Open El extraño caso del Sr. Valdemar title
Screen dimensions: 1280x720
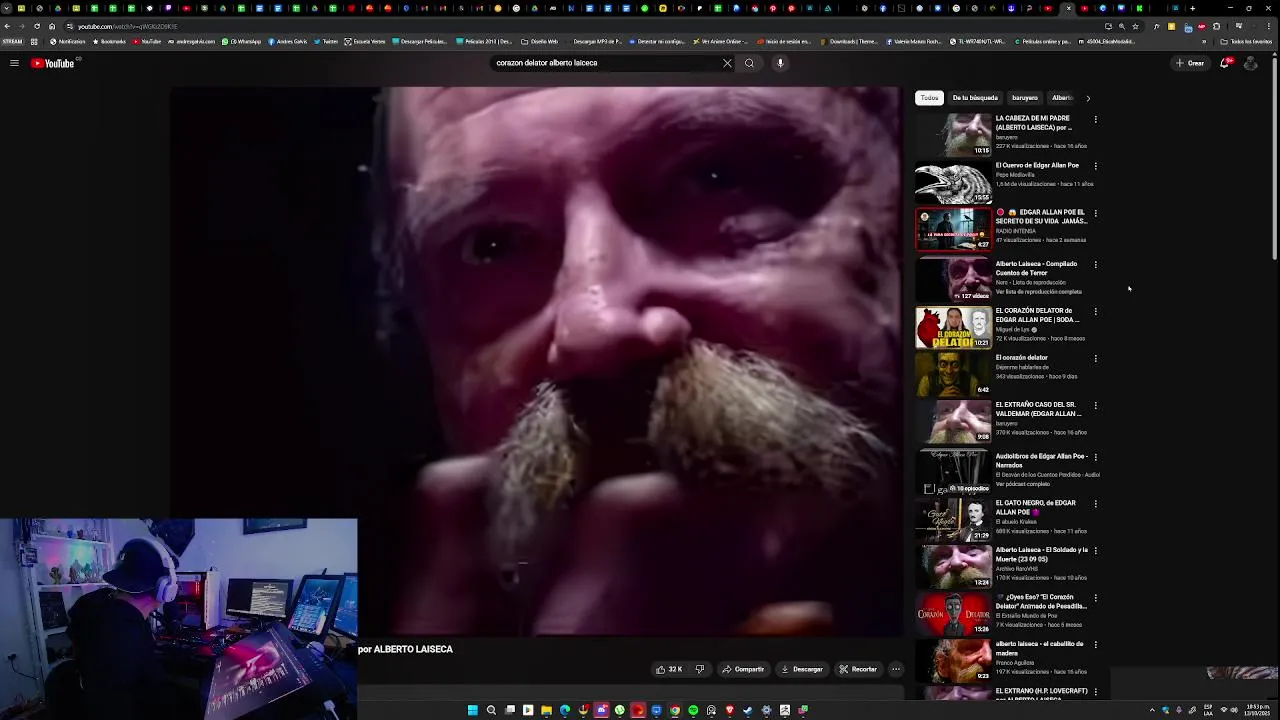[1038, 409]
